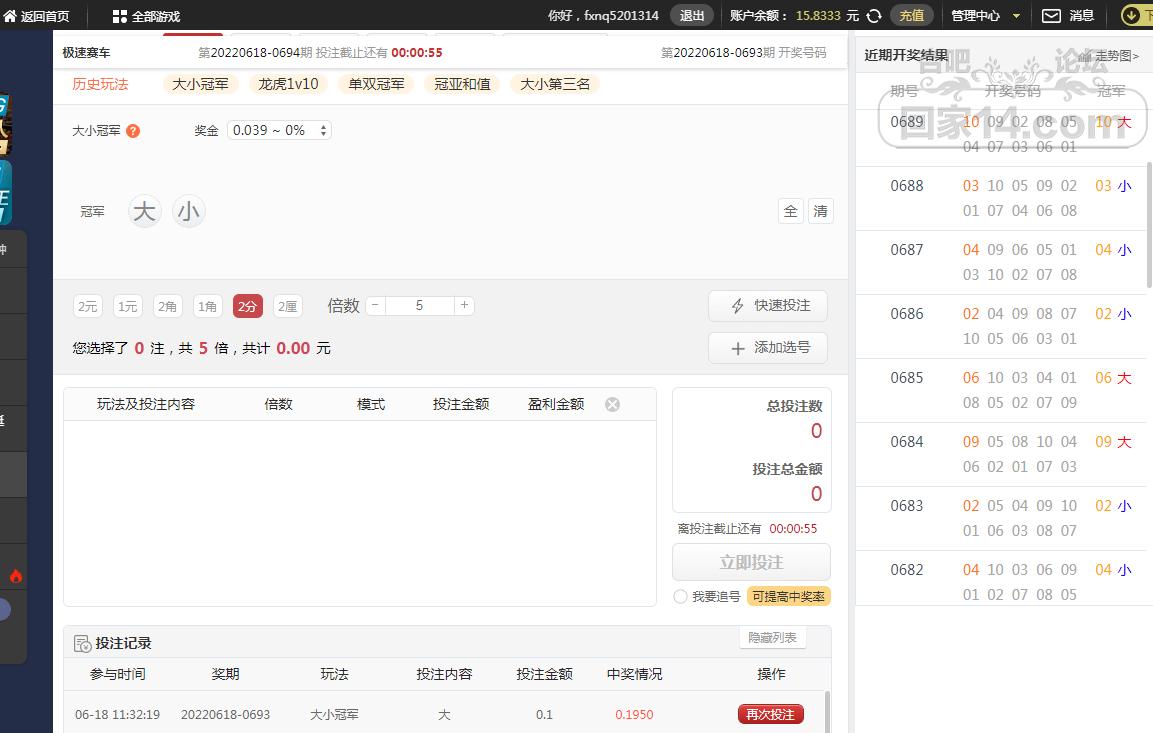The image size is (1153, 733).
Task: Click the 极速赛车 game title
Action: [86, 53]
